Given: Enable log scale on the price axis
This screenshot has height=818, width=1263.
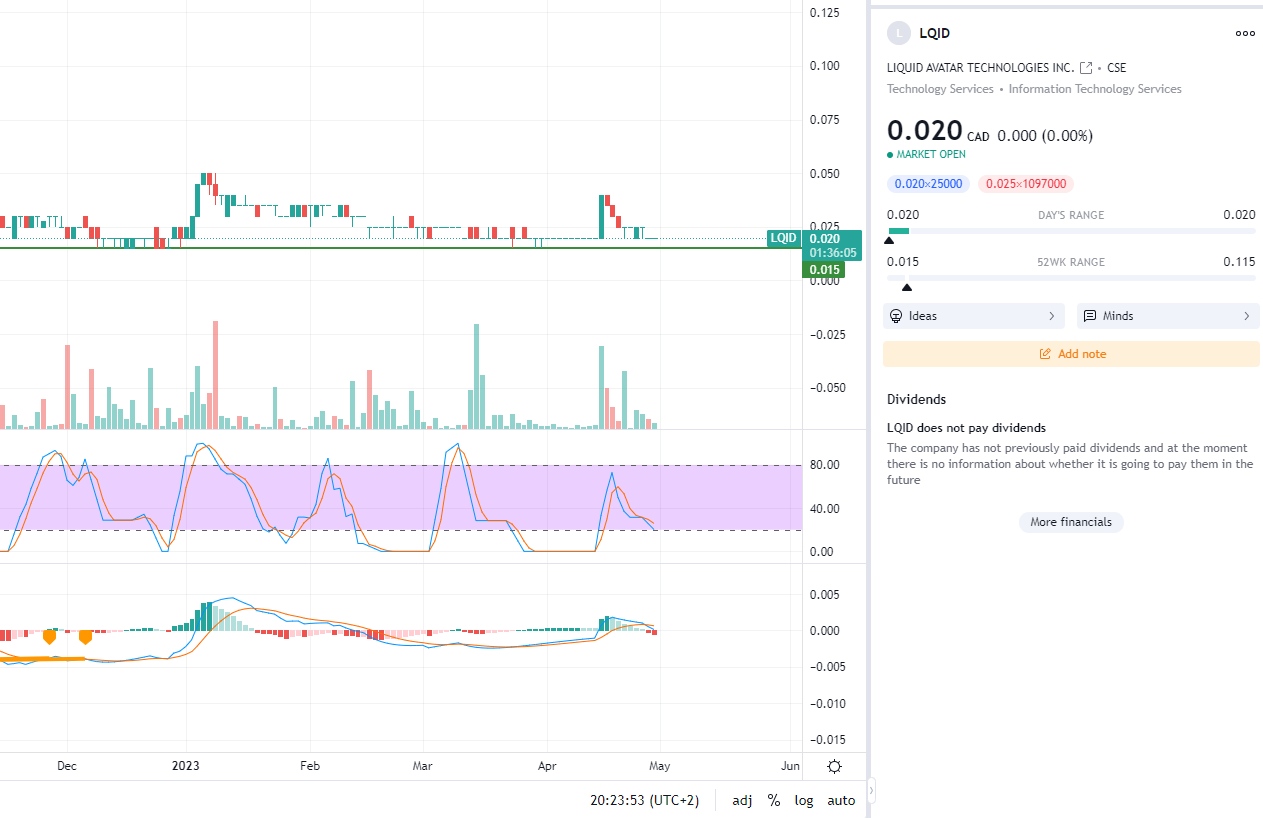Looking at the screenshot, I should click(804, 800).
